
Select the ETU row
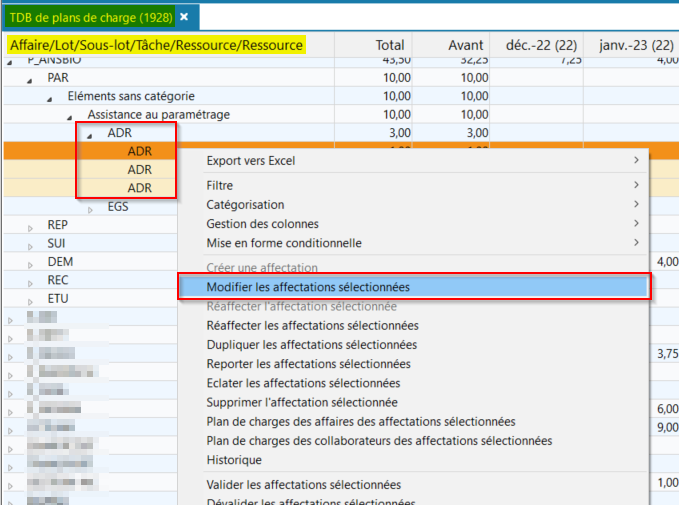click(58, 298)
